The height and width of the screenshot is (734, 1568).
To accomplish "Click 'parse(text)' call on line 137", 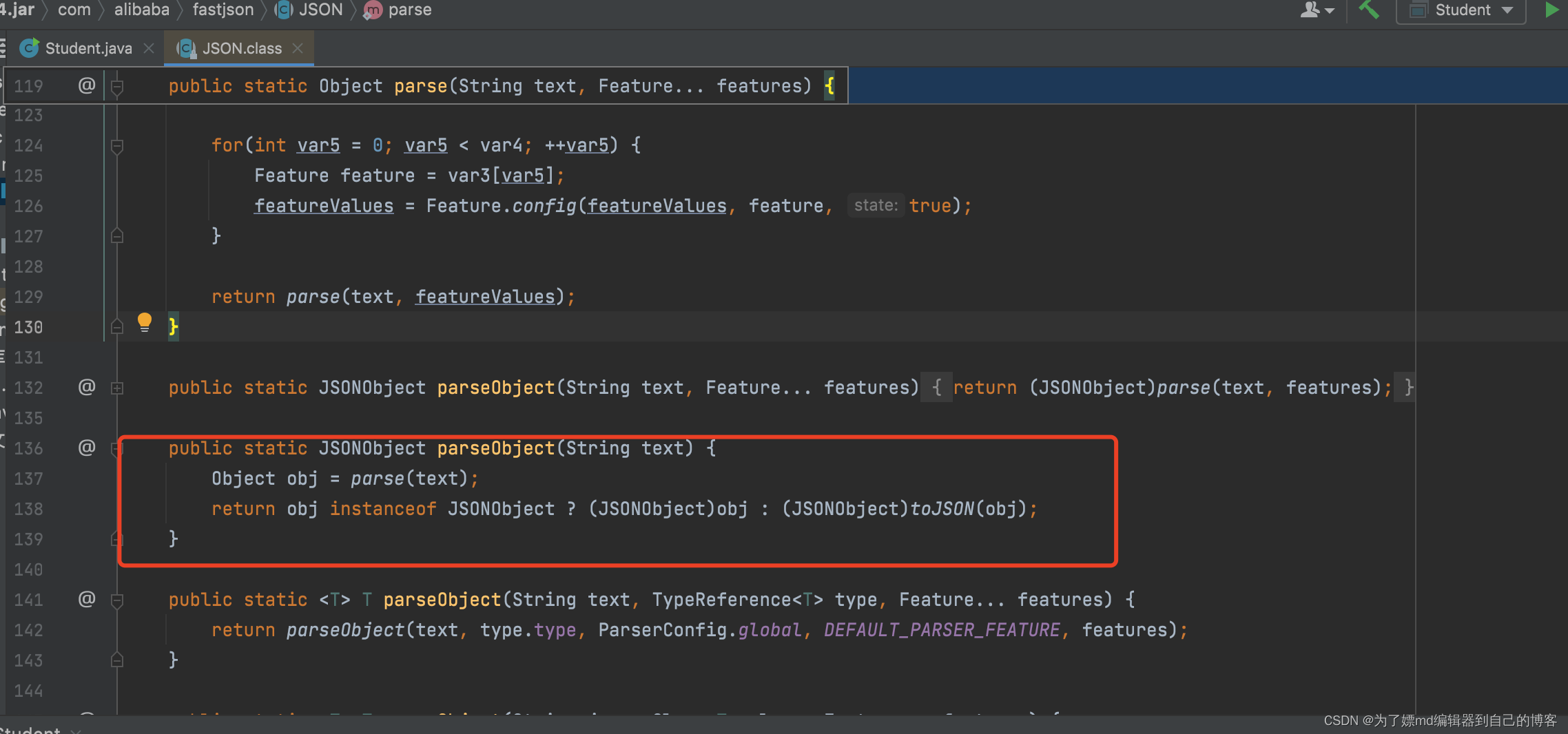I will pos(409,478).
